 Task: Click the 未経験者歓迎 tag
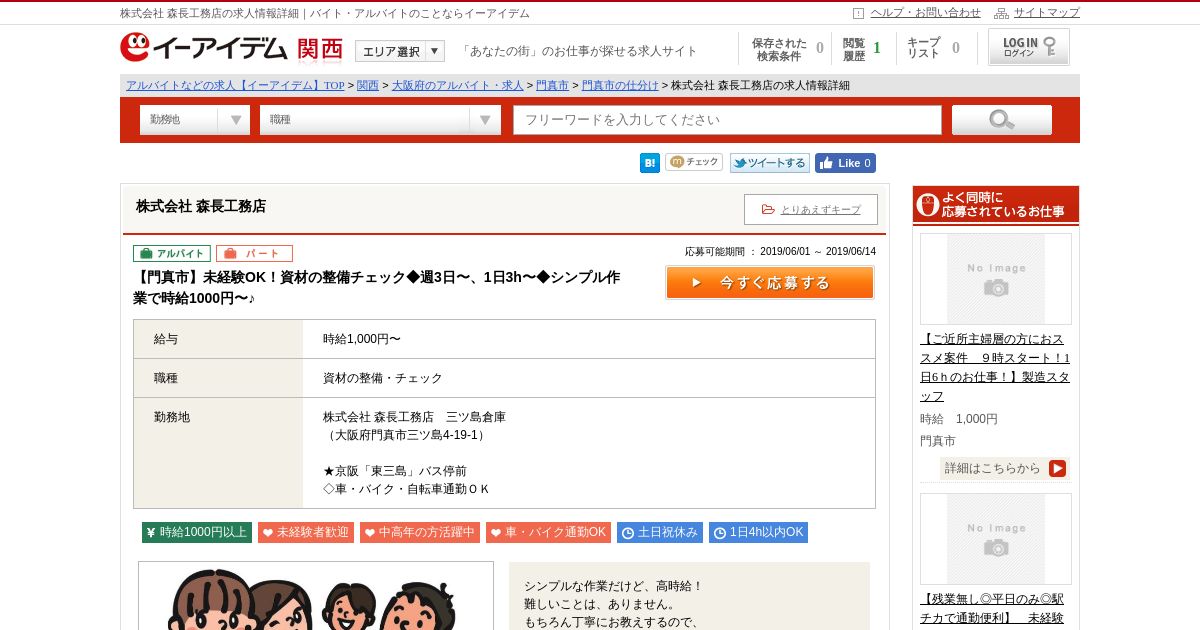[x=306, y=532]
